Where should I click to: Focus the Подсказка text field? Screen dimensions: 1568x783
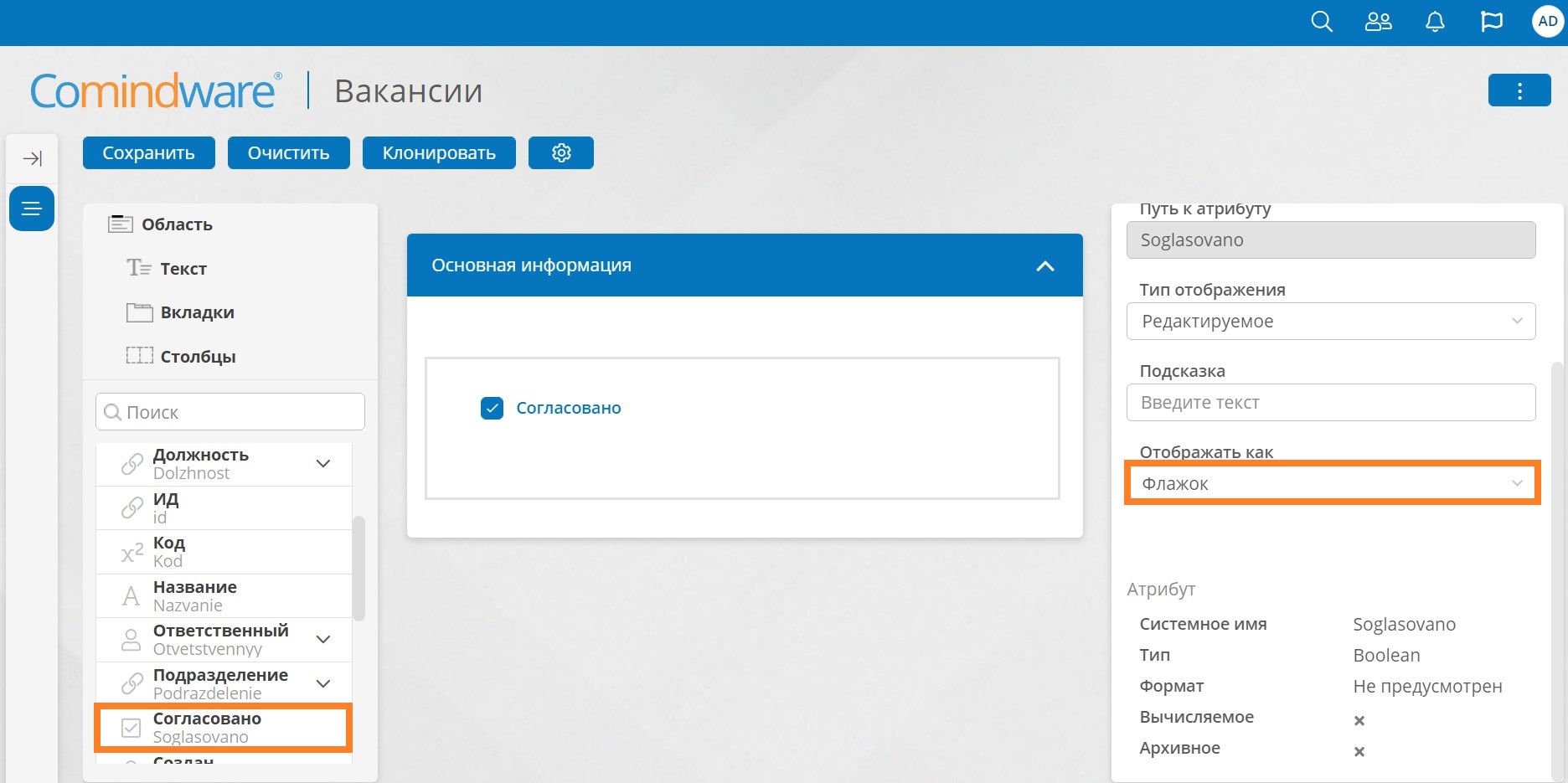coord(1331,403)
